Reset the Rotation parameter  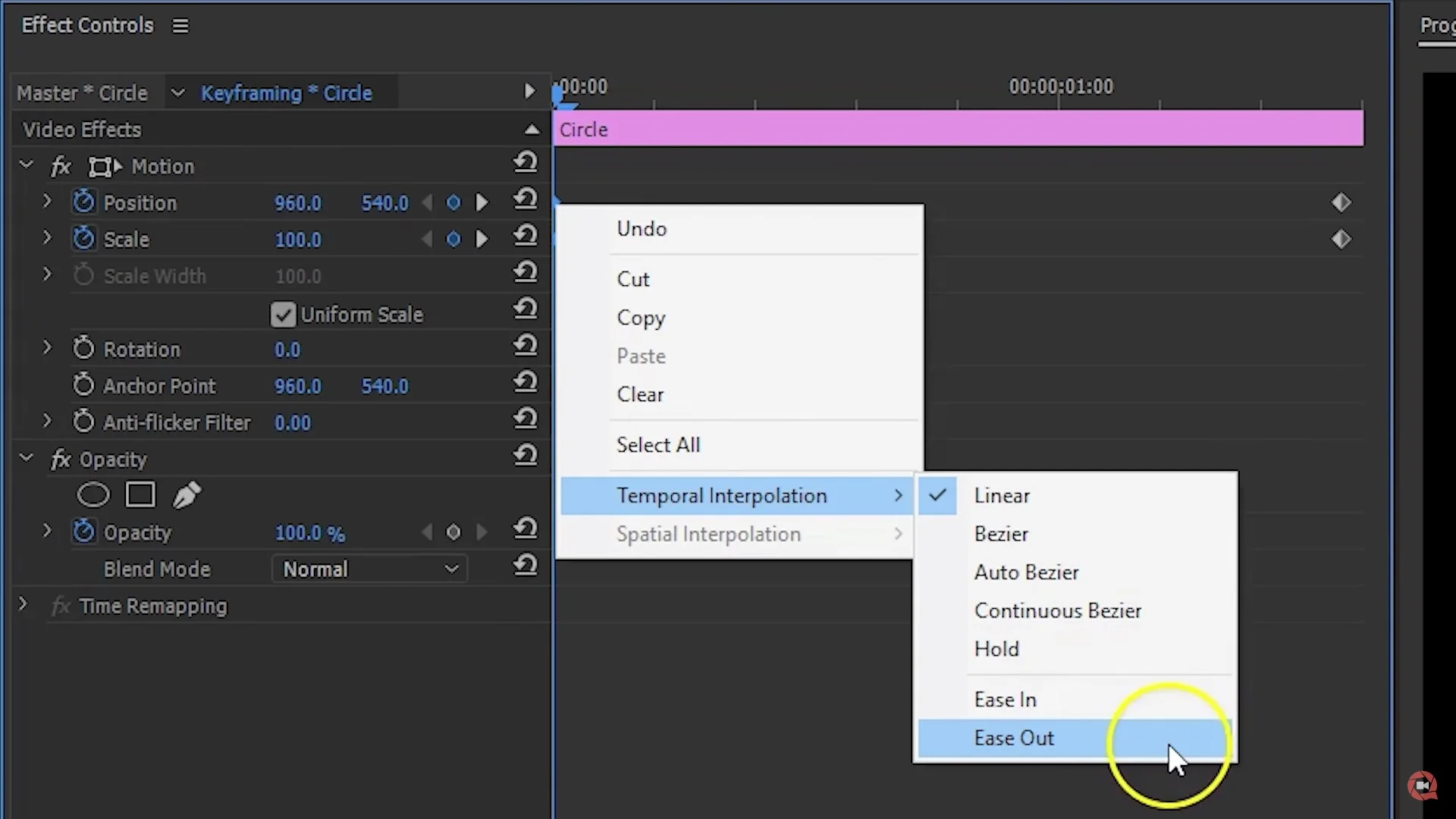(x=525, y=347)
